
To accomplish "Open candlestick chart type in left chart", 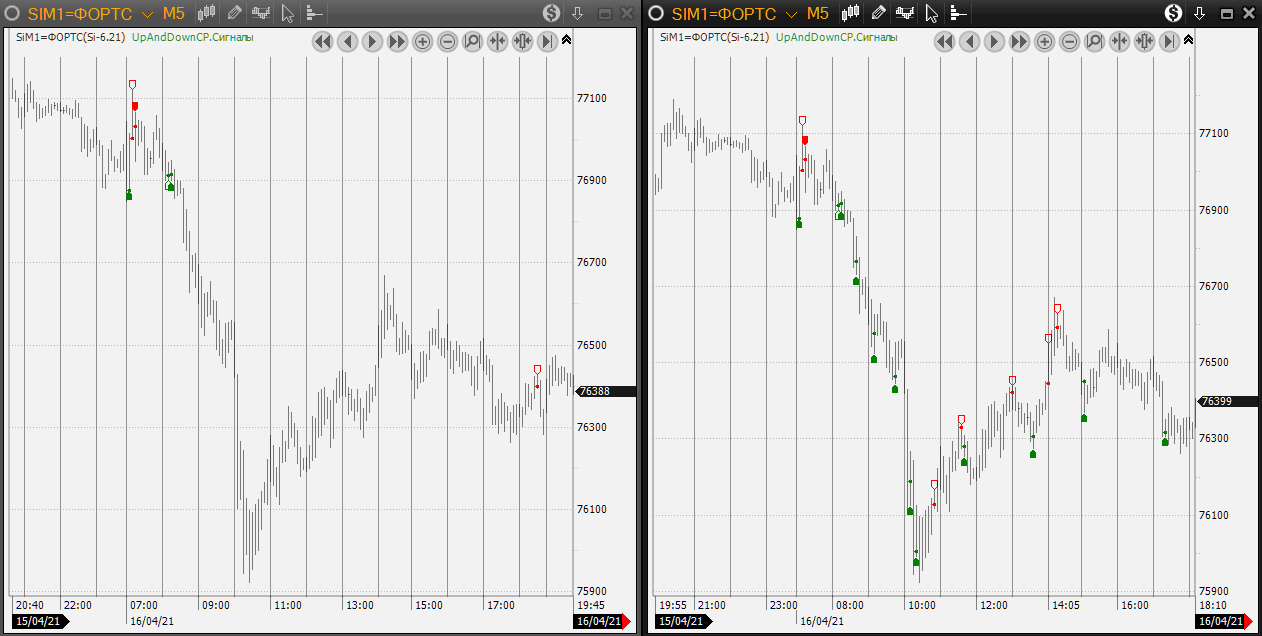I will pyautogui.click(x=207, y=13).
